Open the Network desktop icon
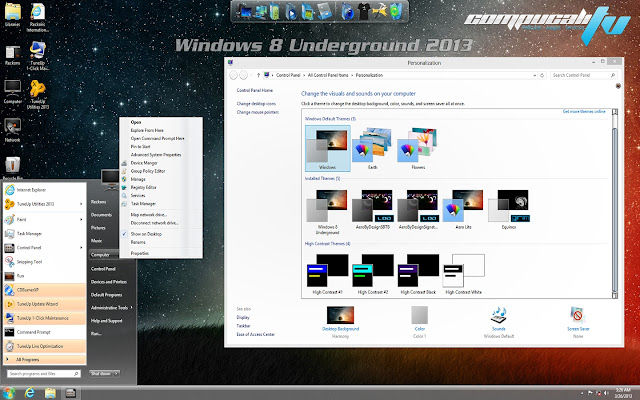 pyautogui.click(x=12, y=130)
